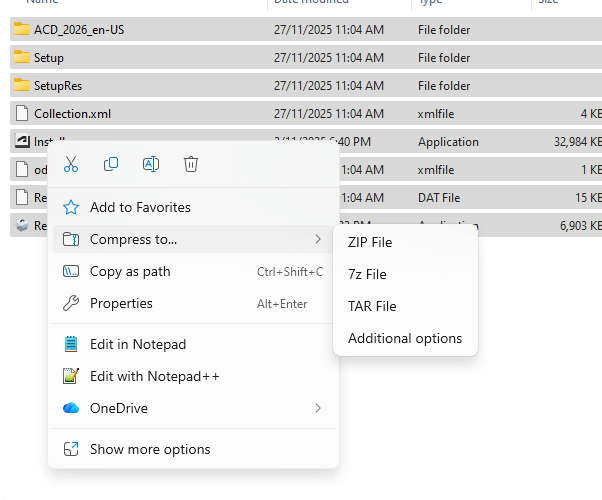Select Copy as path
The image size is (602, 500).
tap(130, 271)
